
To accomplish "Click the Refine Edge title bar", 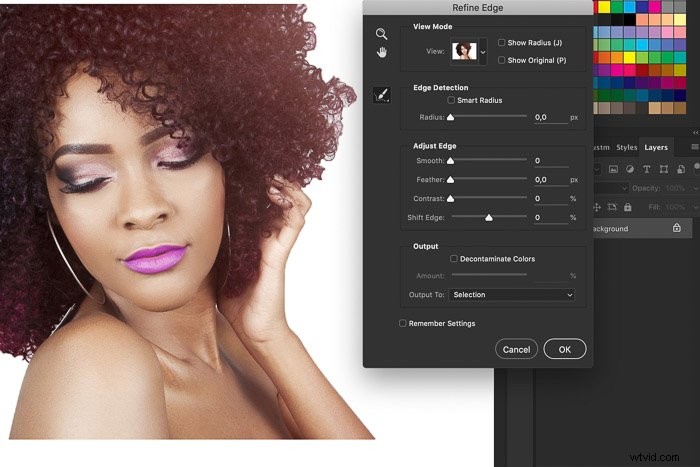I will pos(478,8).
